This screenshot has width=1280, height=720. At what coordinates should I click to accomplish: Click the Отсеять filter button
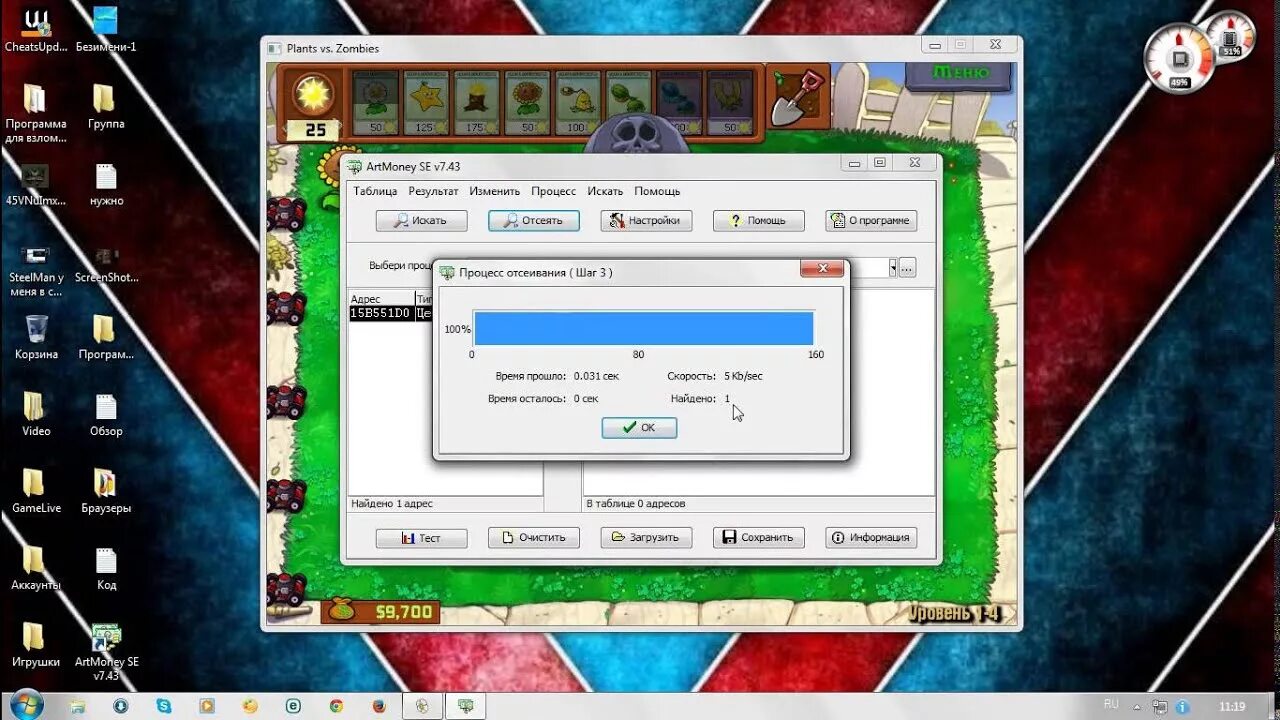pos(534,220)
